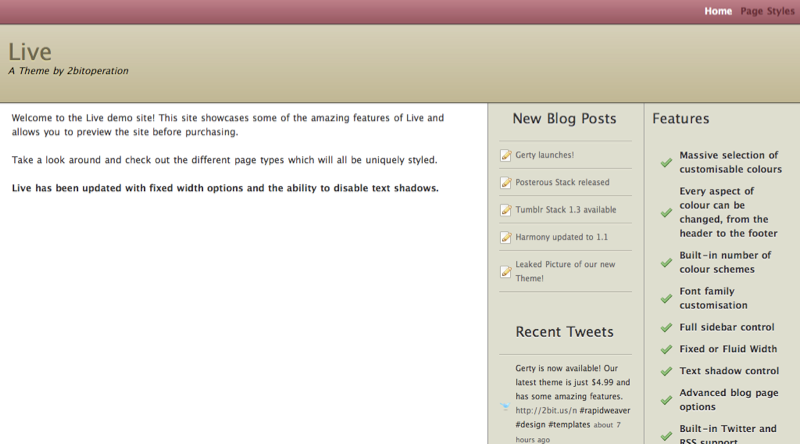Click the note icon beside Tumblr Stack 1.3

[x=506, y=210]
